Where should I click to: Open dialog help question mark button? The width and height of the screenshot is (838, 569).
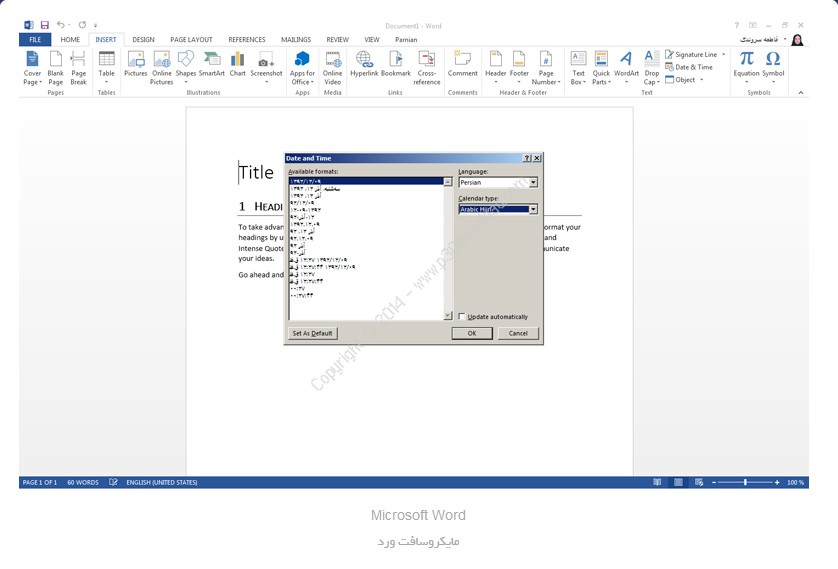click(x=527, y=158)
